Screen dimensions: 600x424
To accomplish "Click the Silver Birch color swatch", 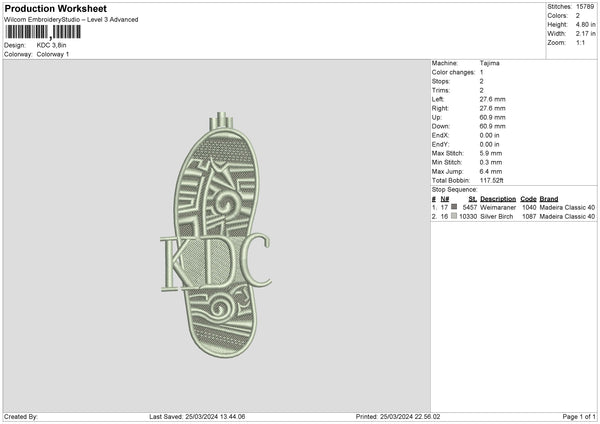I will tap(454, 216).
